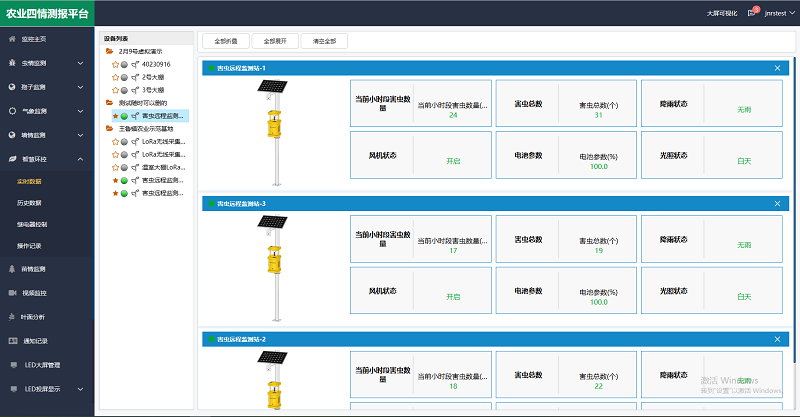Click the folder icon of 王鲁集农业示范基地
800x417 pixels.
pyautogui.click(x=109, y=128)
